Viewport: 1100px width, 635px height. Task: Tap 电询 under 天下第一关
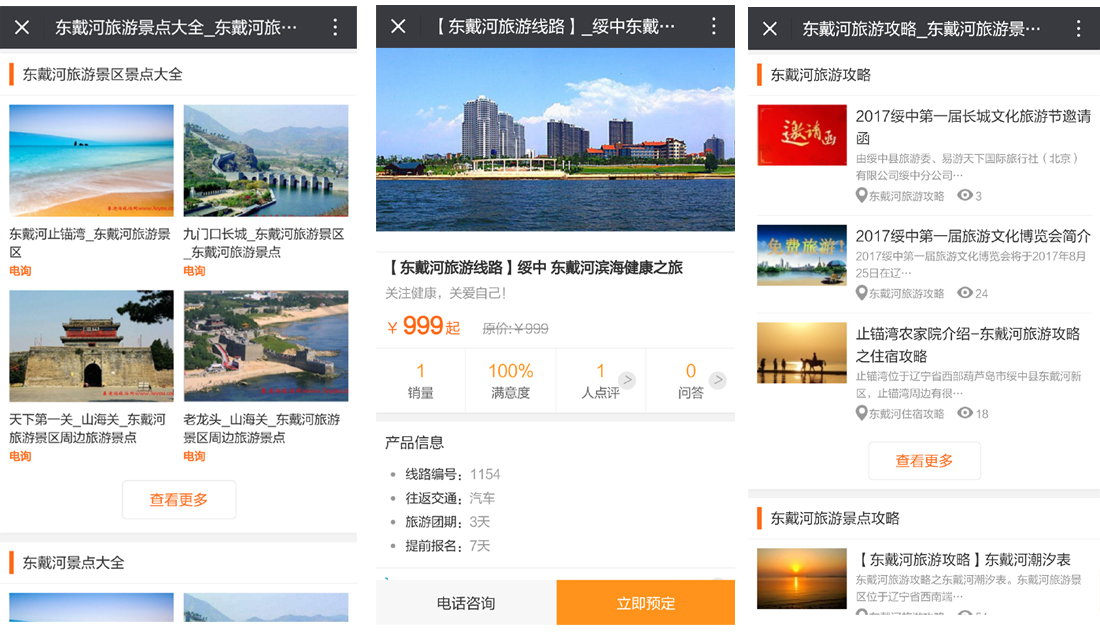tap(20, 456)
